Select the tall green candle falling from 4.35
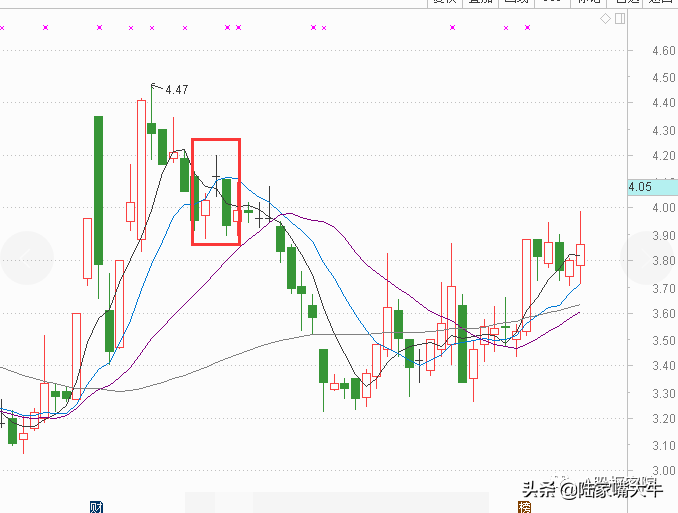The image size is (678, 513). click(x=99, y=190)
